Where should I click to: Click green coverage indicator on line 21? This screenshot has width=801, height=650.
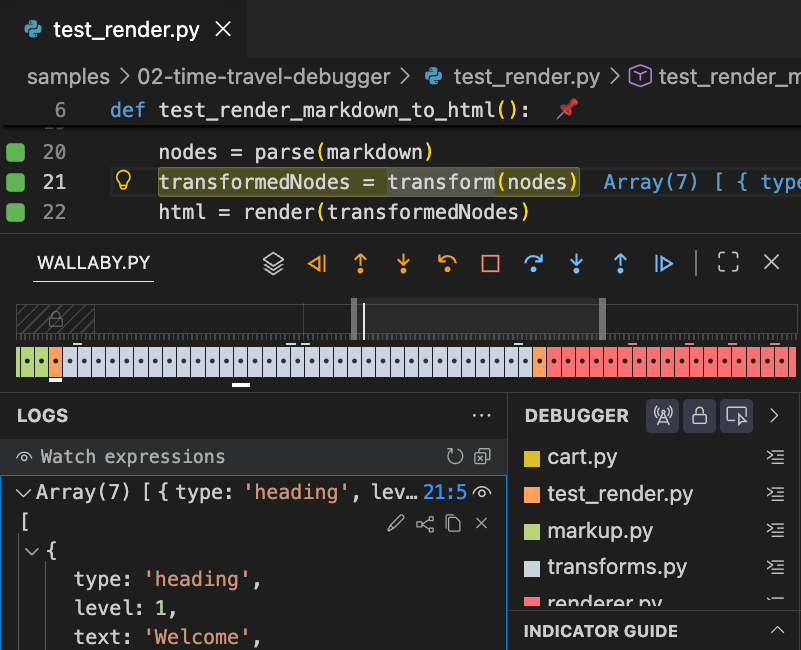15,182
